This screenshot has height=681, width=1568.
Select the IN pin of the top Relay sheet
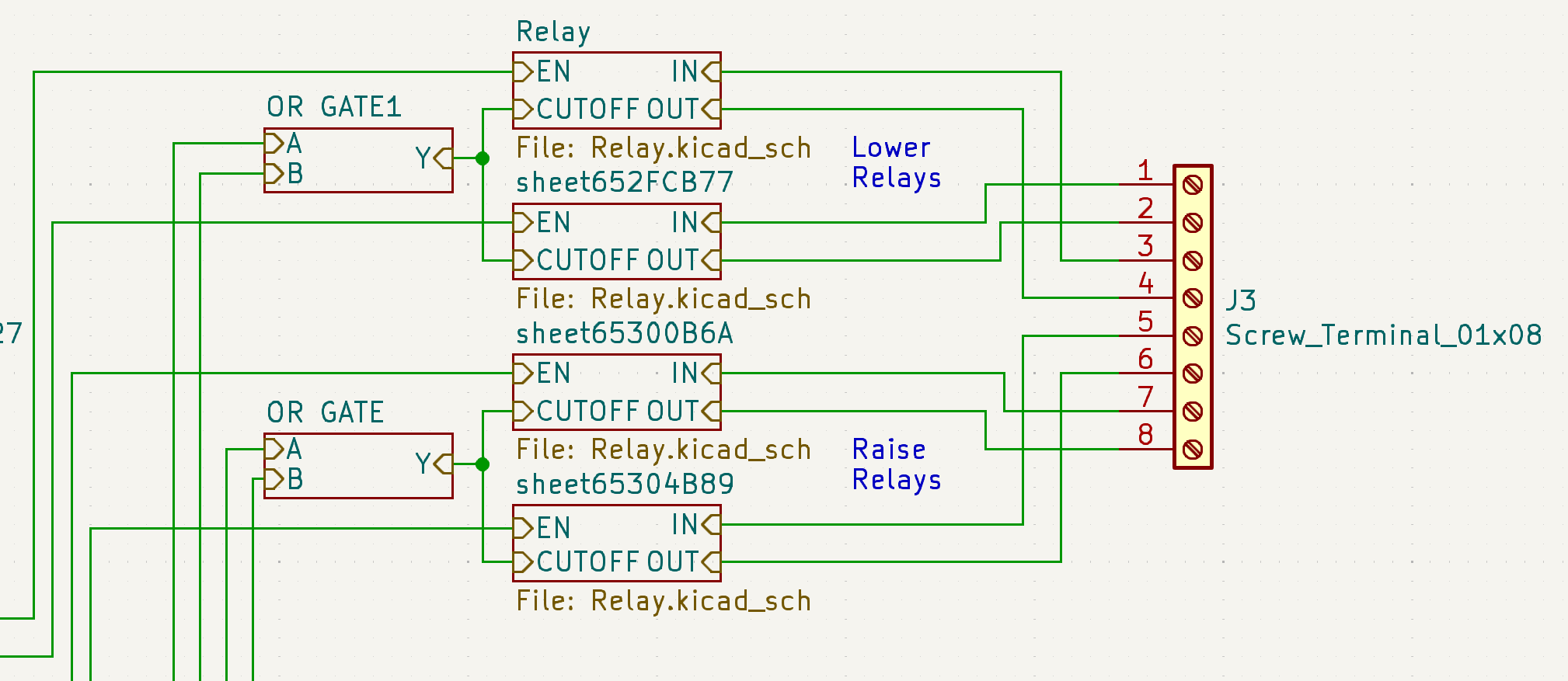click(695, 71)
